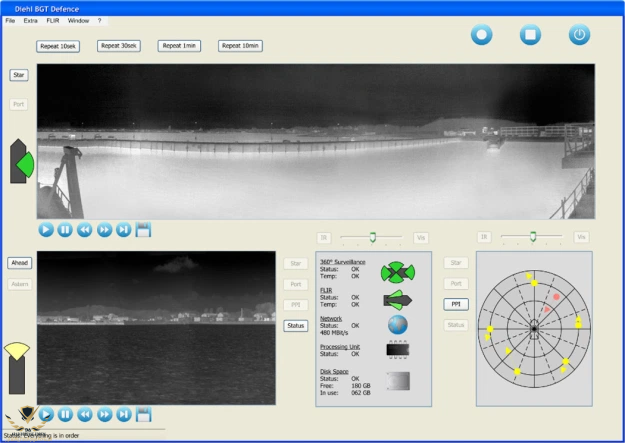
Task: Select the Astern view for FLIR
Action: pos(20,284)
